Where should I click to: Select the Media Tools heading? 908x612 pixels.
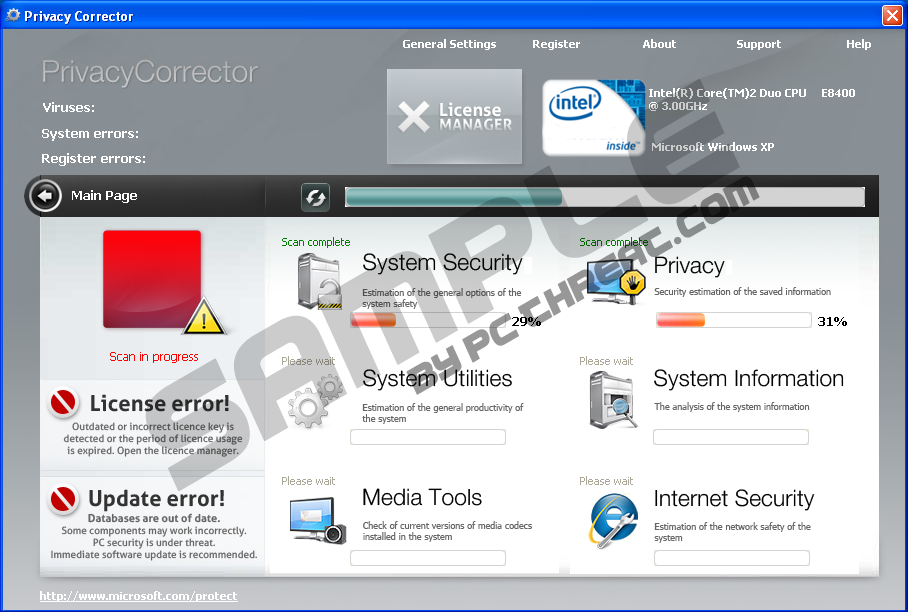pos(422,498)
